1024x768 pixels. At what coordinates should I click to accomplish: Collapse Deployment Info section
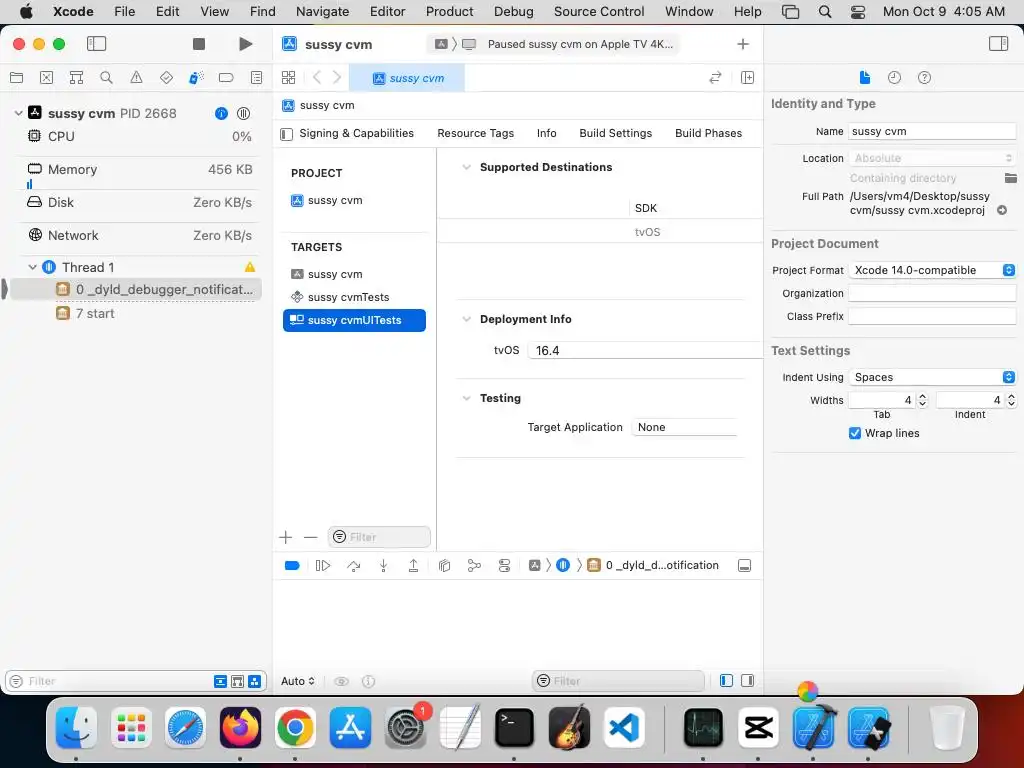click(466, 319)
